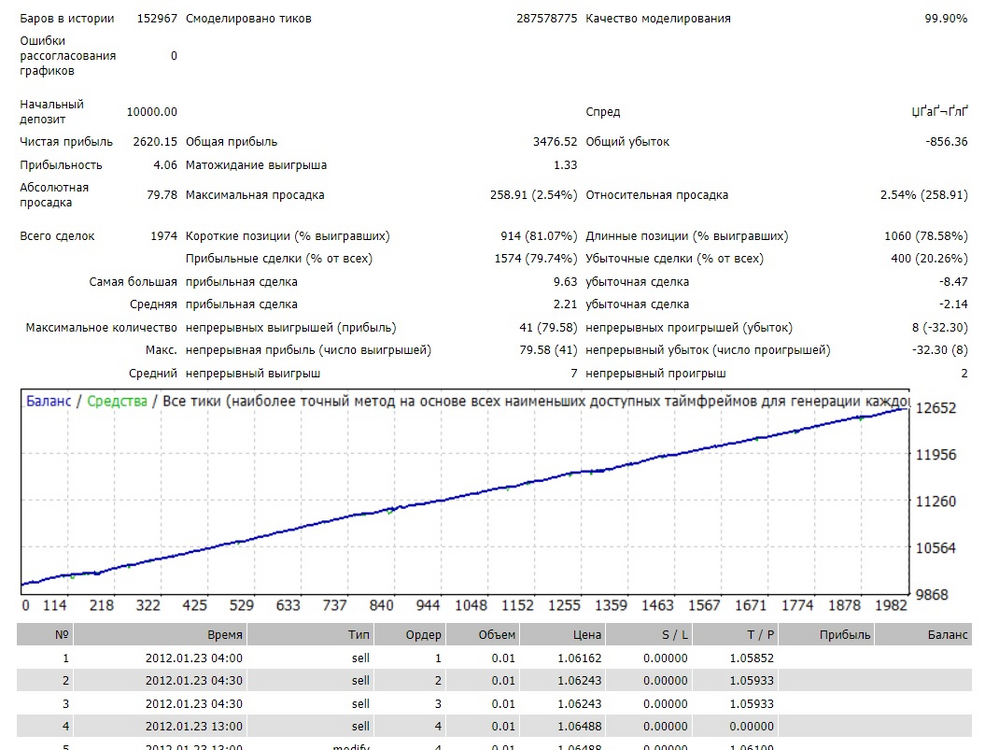The width and height of the screenshot is (999, 750).
Task: Click the chart axis label 12652
Action: pyautogui.click(x=935, y=408)
